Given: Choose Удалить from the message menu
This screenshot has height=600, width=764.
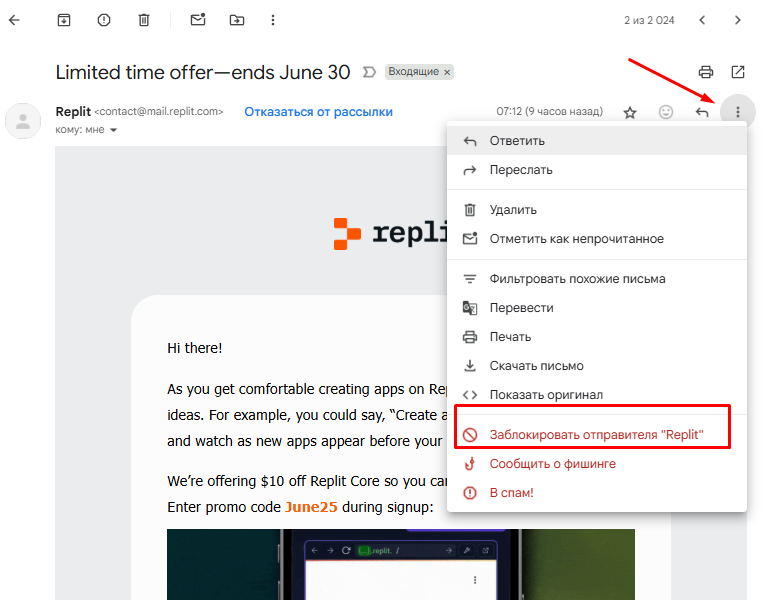Looking at the screenshot, I should pyautogui.click(x=597, y=210).
